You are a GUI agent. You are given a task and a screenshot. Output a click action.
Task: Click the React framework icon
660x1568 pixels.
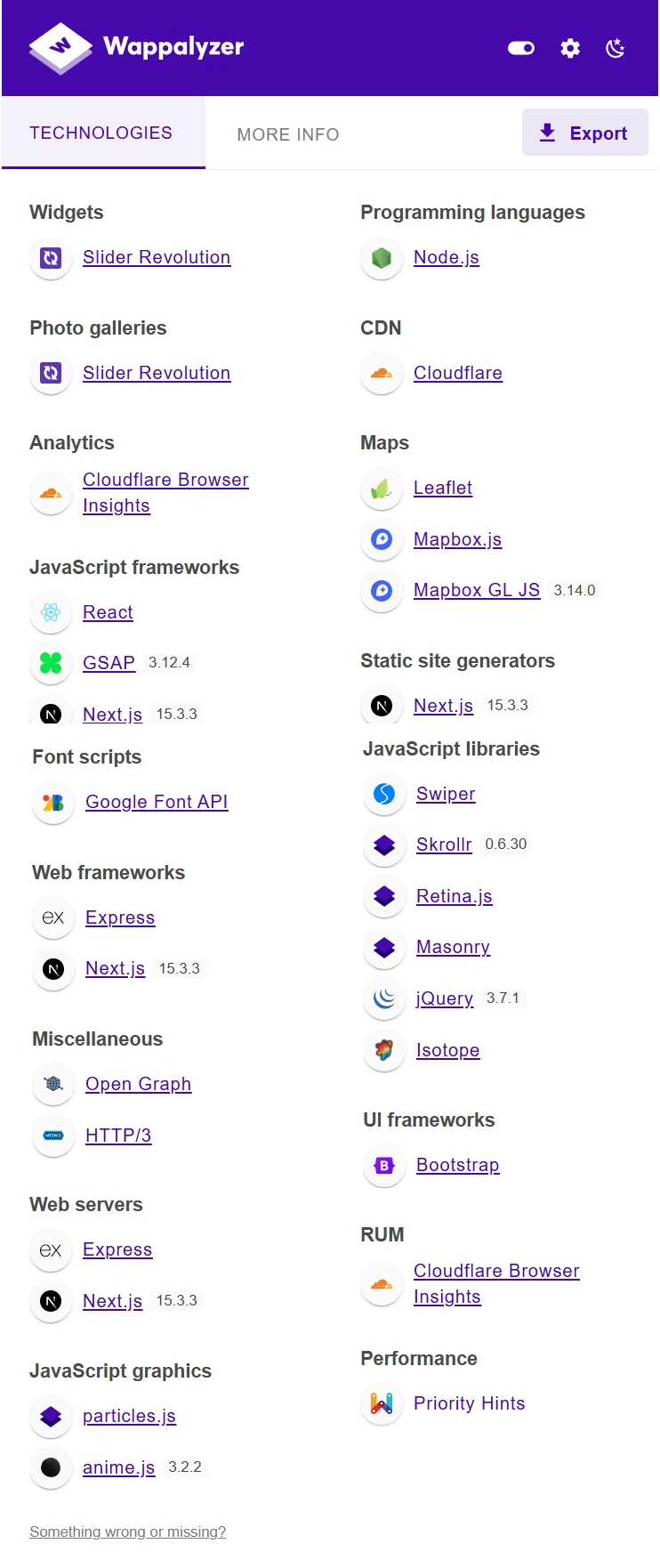[x=51, y=612]
